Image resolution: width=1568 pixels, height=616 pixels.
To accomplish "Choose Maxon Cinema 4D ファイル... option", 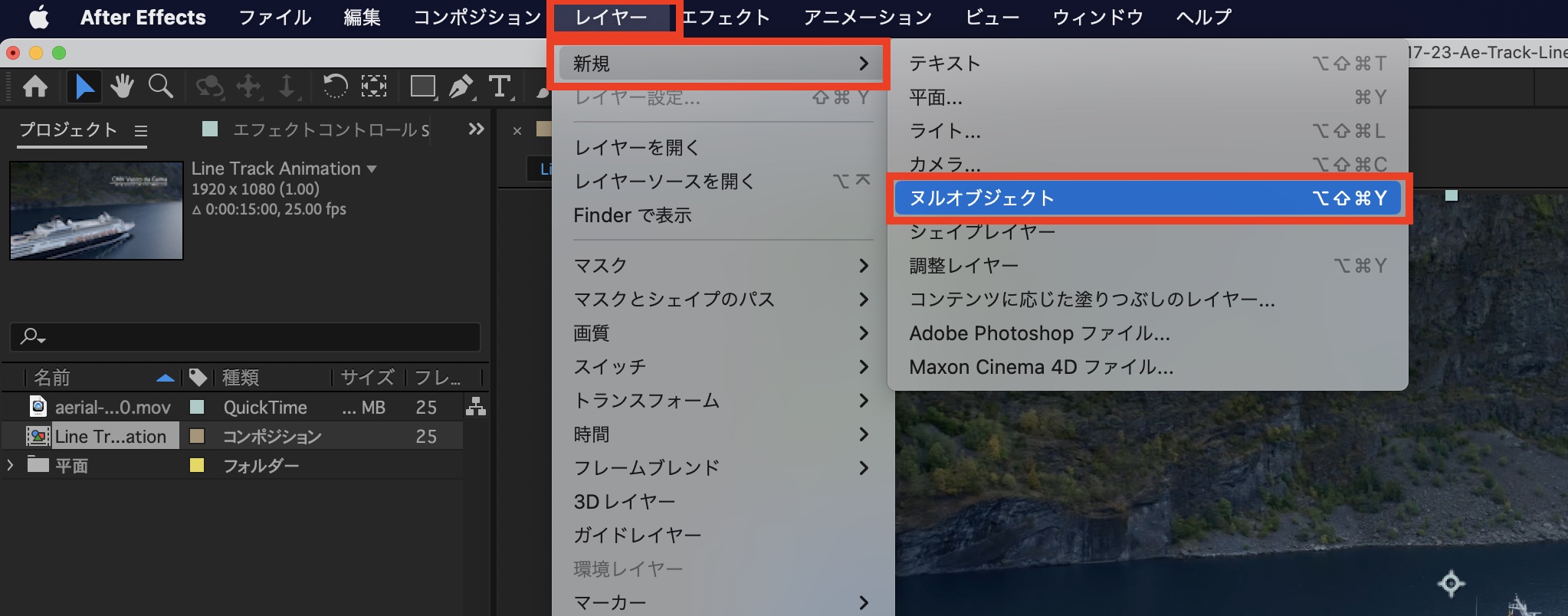I will point(1147,367).
